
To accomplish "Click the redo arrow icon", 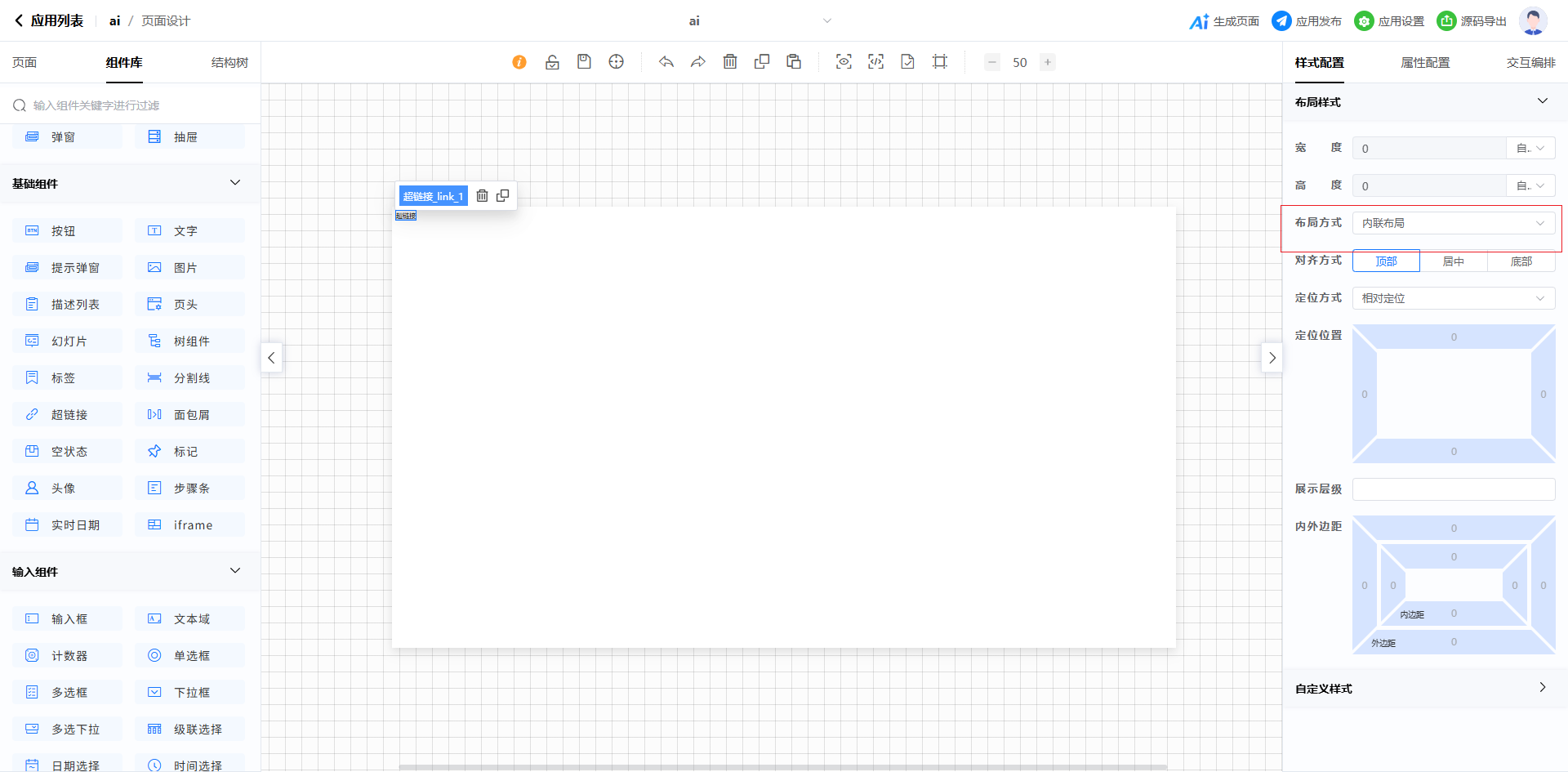I will (x=697, y=62).
